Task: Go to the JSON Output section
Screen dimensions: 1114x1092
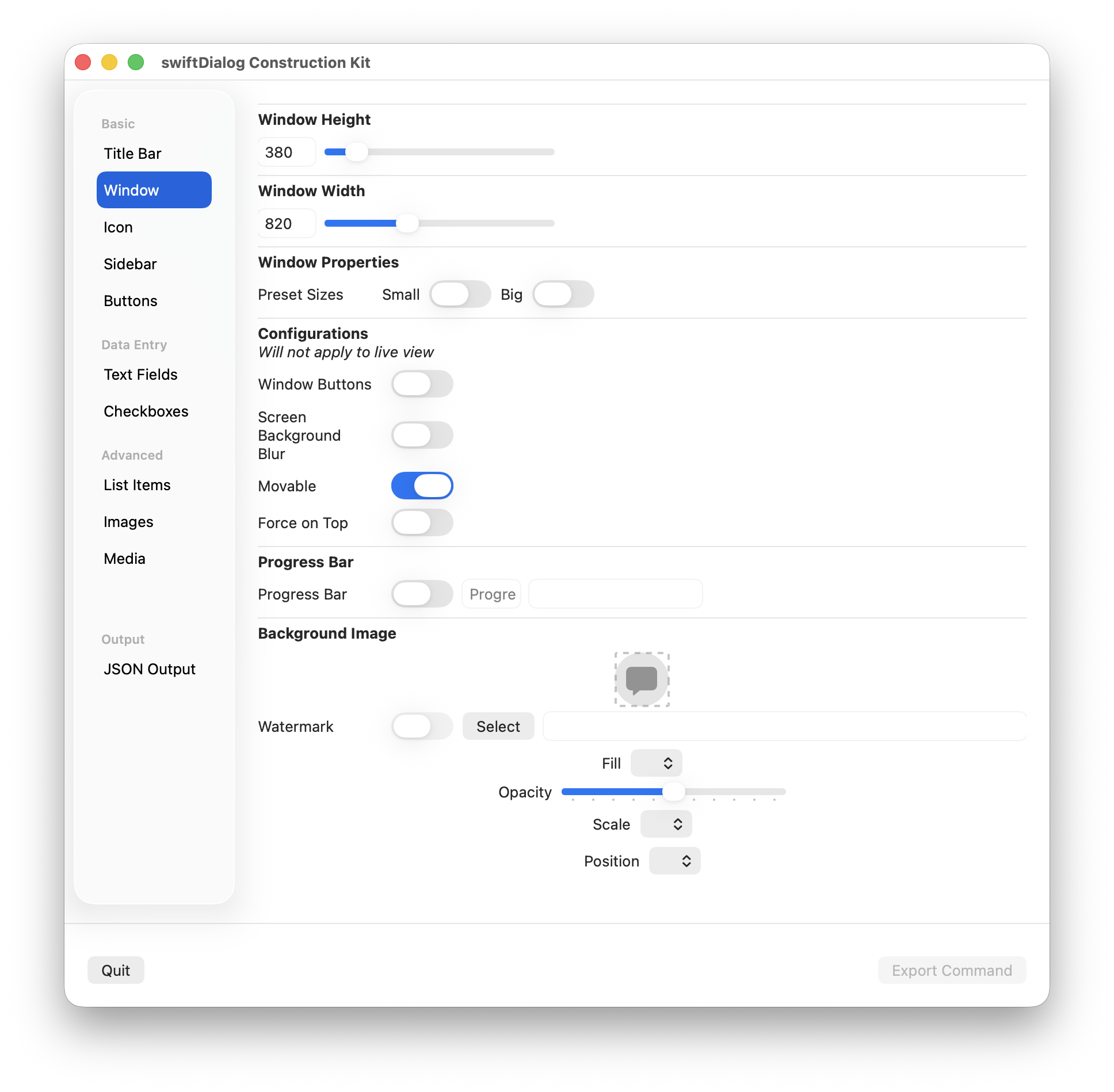Action: (150, 669)
